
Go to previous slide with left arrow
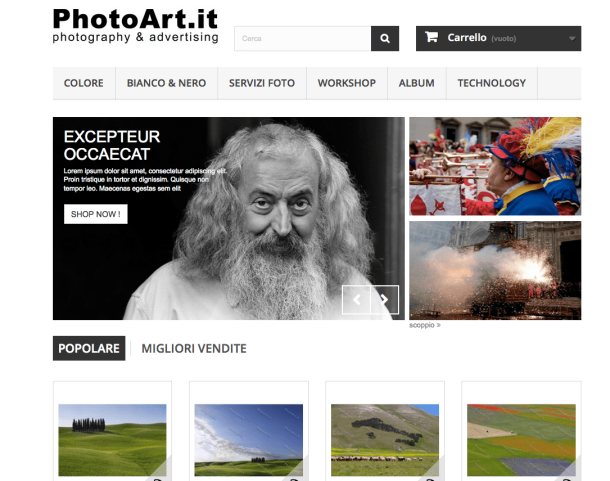pos(356,299)
